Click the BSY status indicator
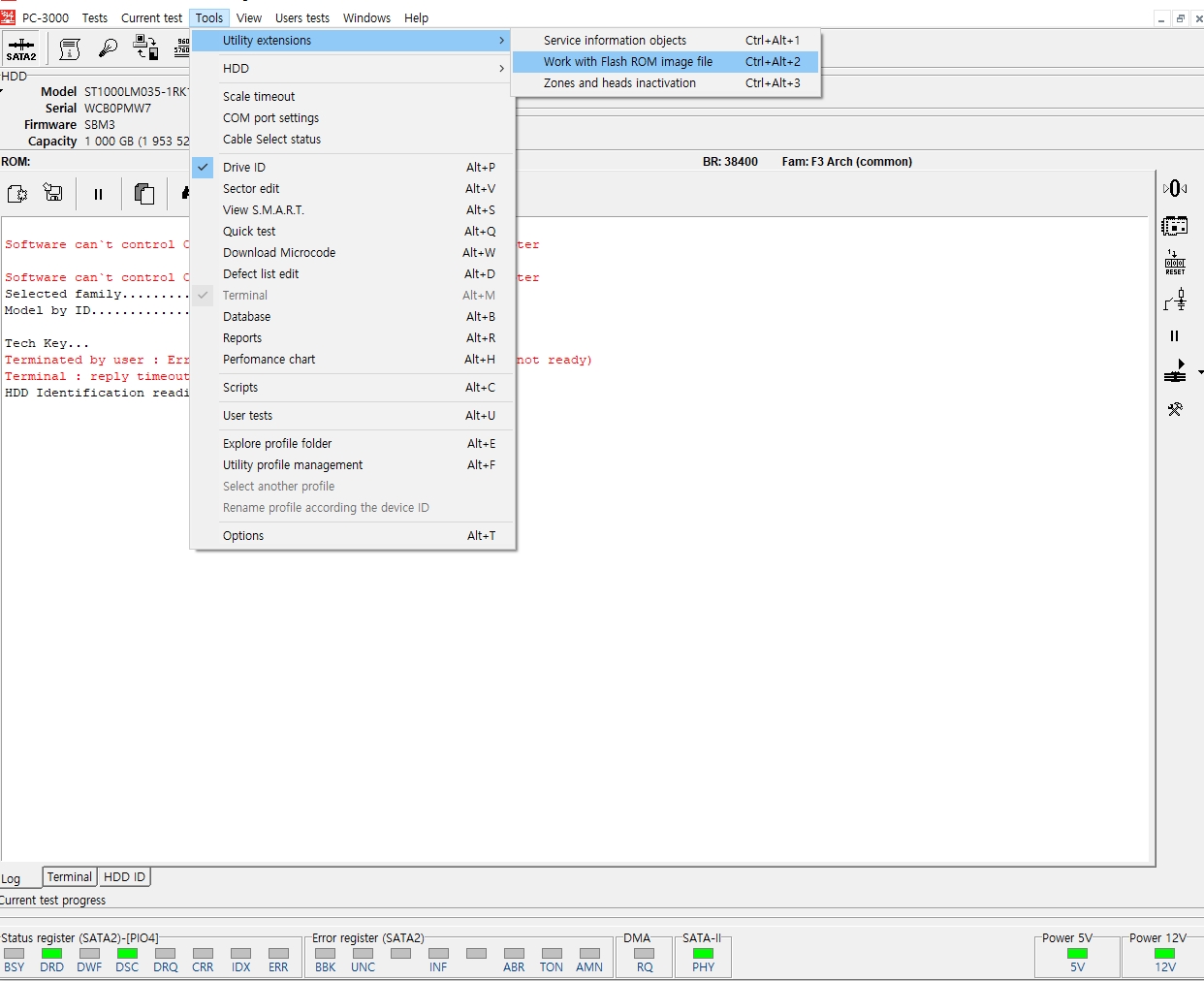This screenshot has height=981, width=1204. [15, 954]
